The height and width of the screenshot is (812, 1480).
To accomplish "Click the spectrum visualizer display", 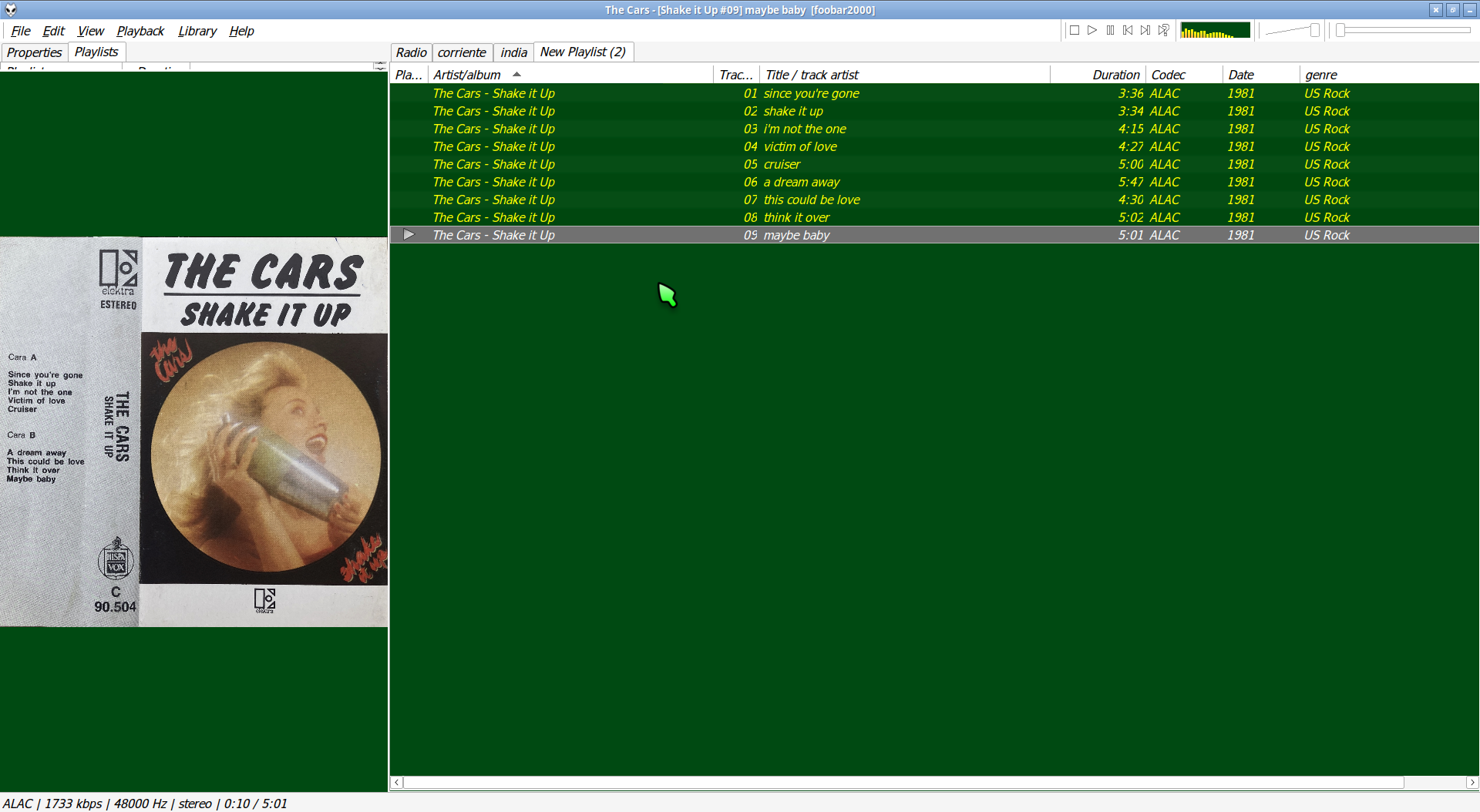I will coord(1216,30).
